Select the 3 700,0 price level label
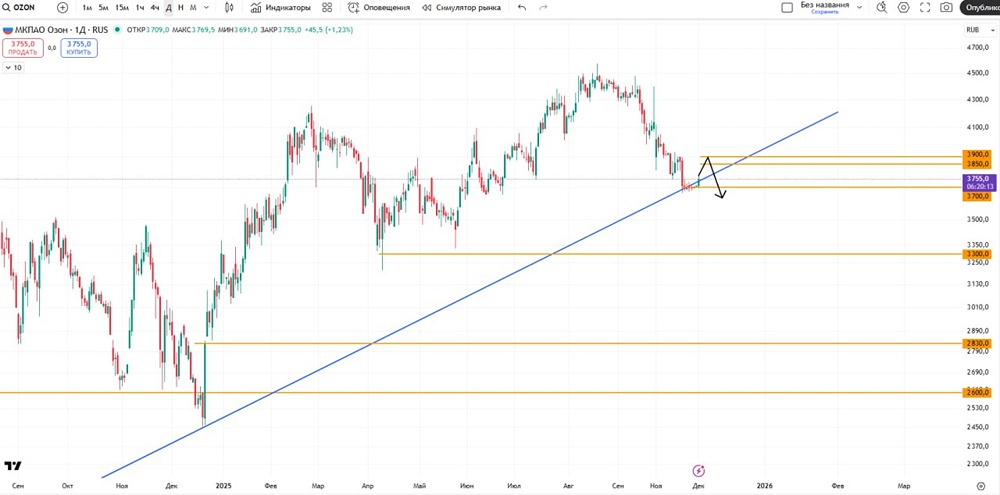Viewport: 1000px width, 495px height. (x=977, y=197)
